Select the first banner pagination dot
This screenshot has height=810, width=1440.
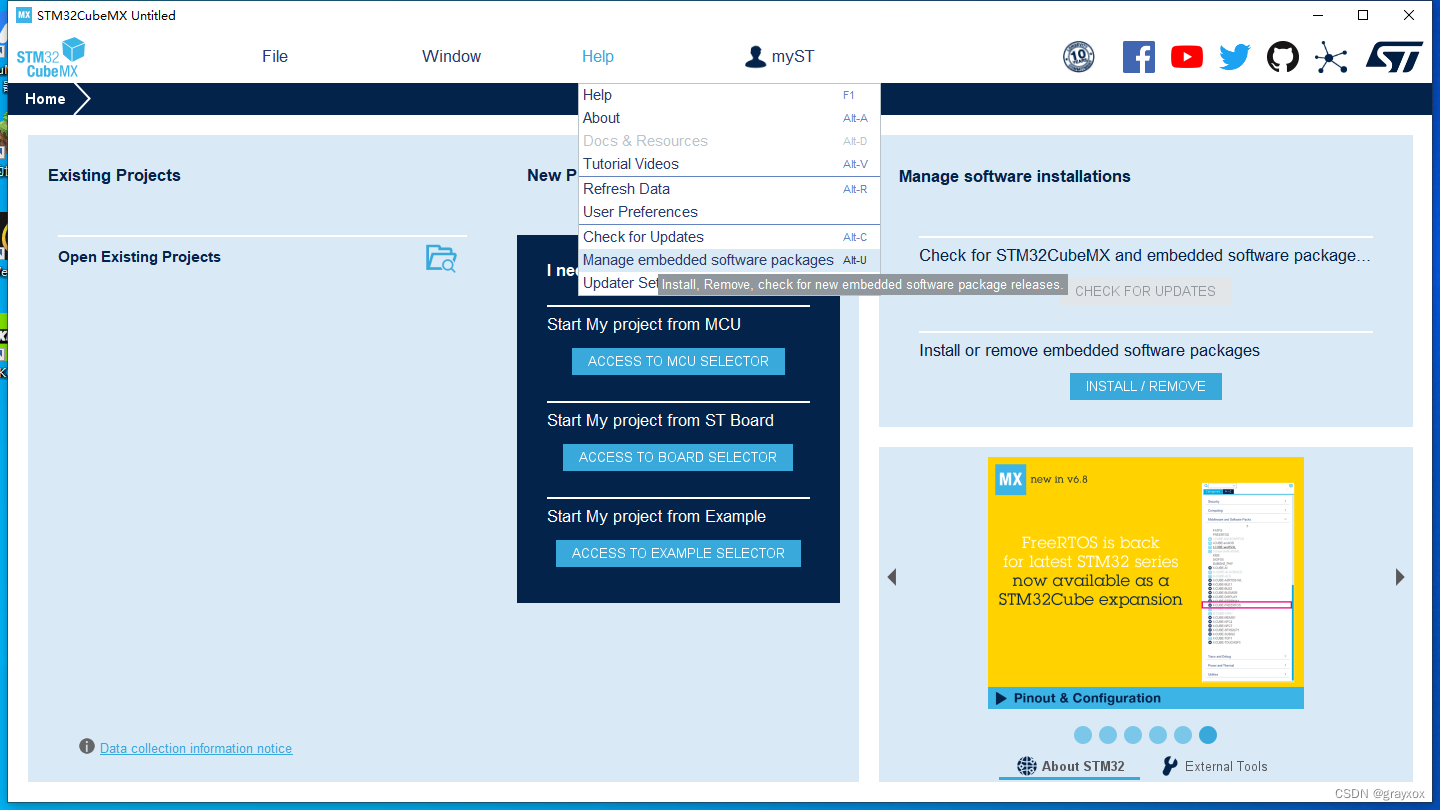[1083, 735]
